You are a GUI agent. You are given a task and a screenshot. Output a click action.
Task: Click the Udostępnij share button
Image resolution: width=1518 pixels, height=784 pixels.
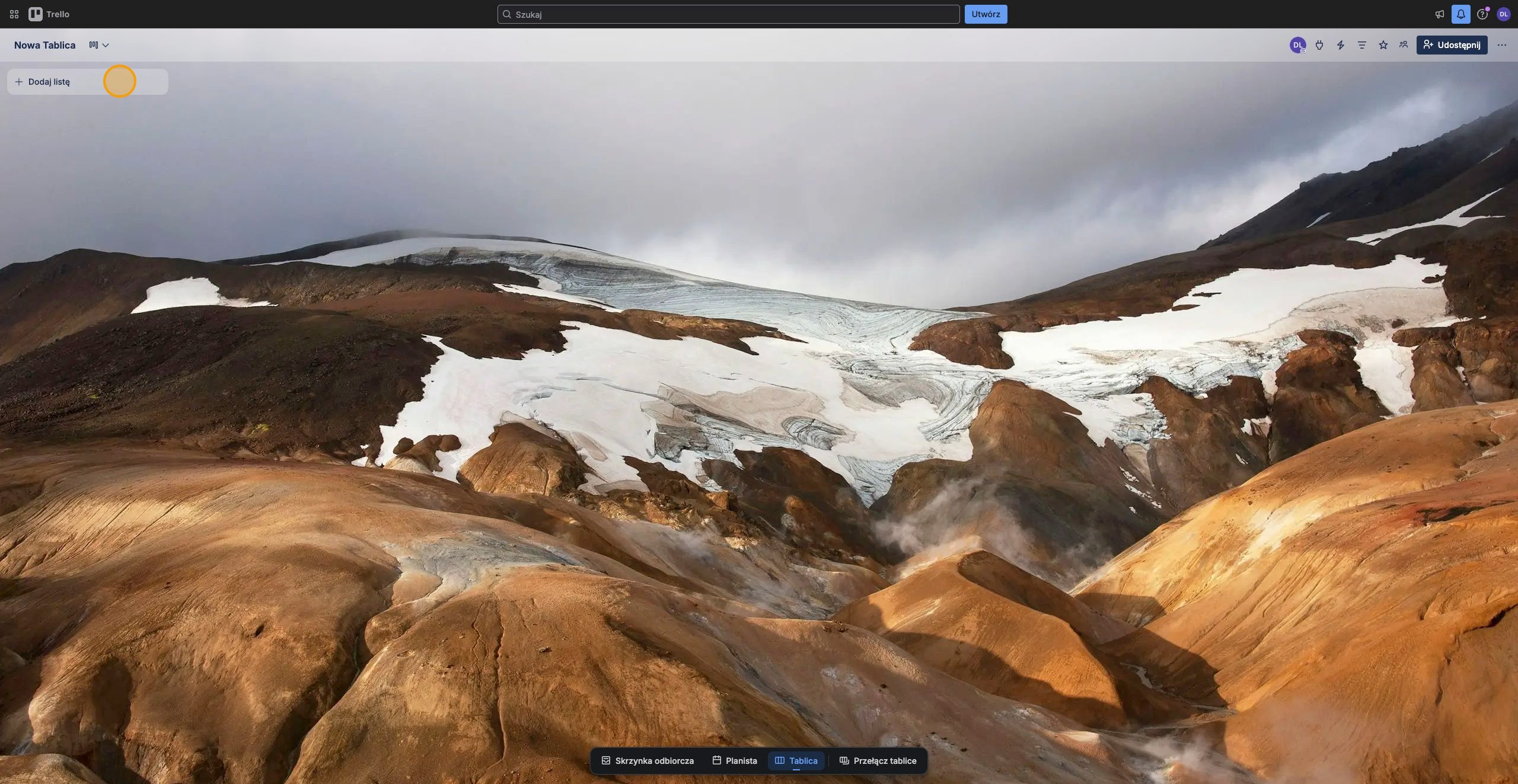coord(1452,45)
